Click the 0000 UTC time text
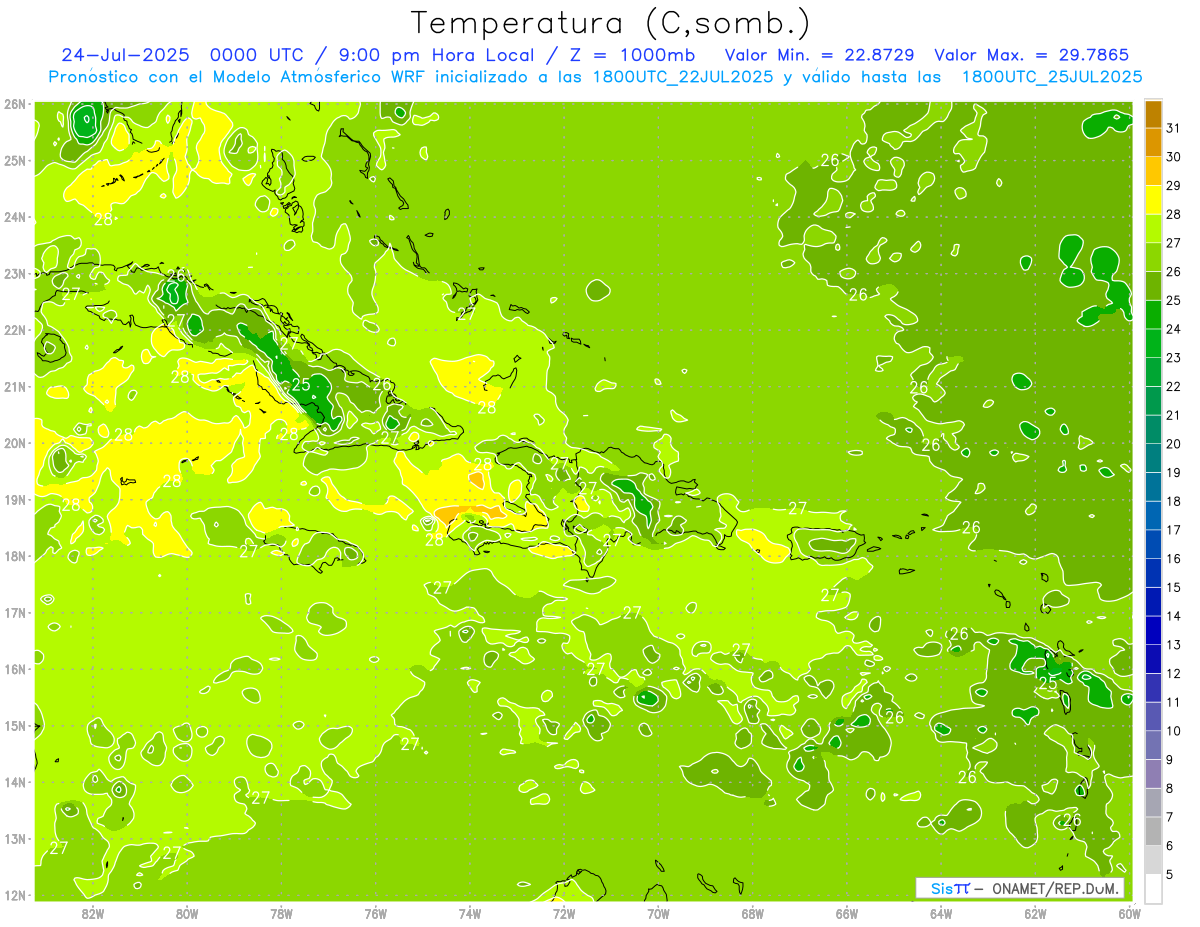The image size is (1200, 927). pos(258,55)
